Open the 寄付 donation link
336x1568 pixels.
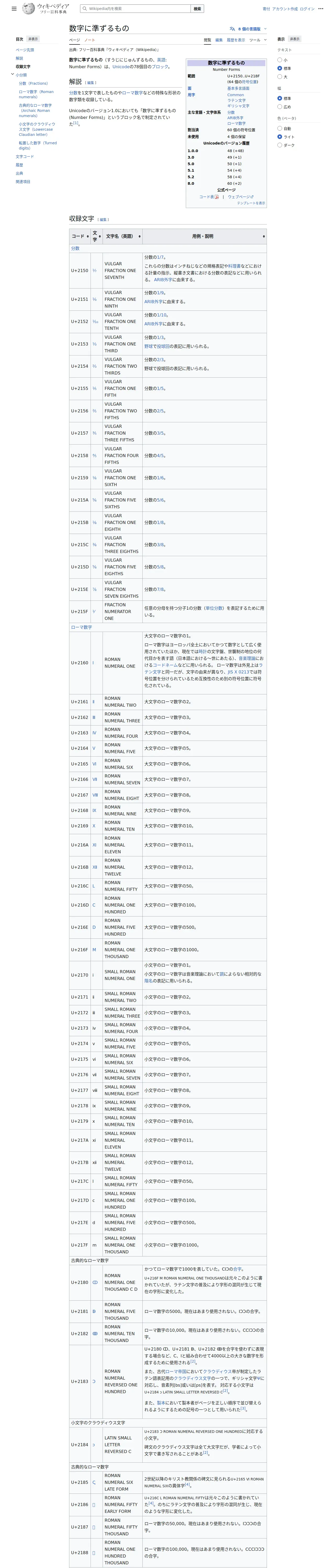point(266,9)
